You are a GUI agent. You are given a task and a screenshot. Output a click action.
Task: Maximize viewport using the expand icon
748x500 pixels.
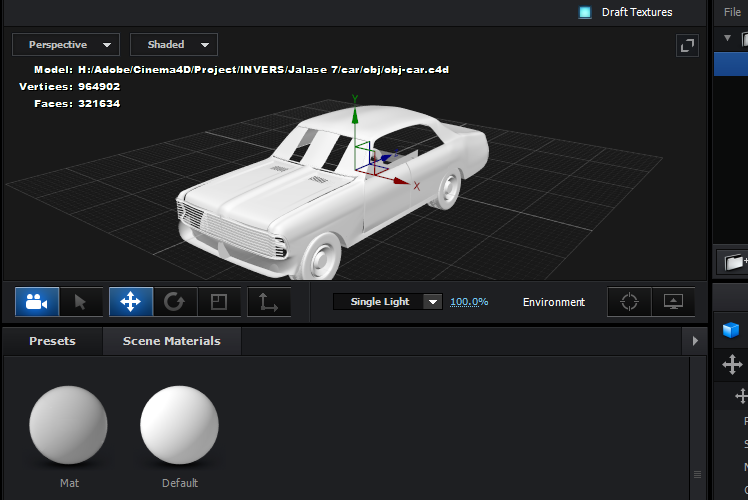[x=687, y=45]
